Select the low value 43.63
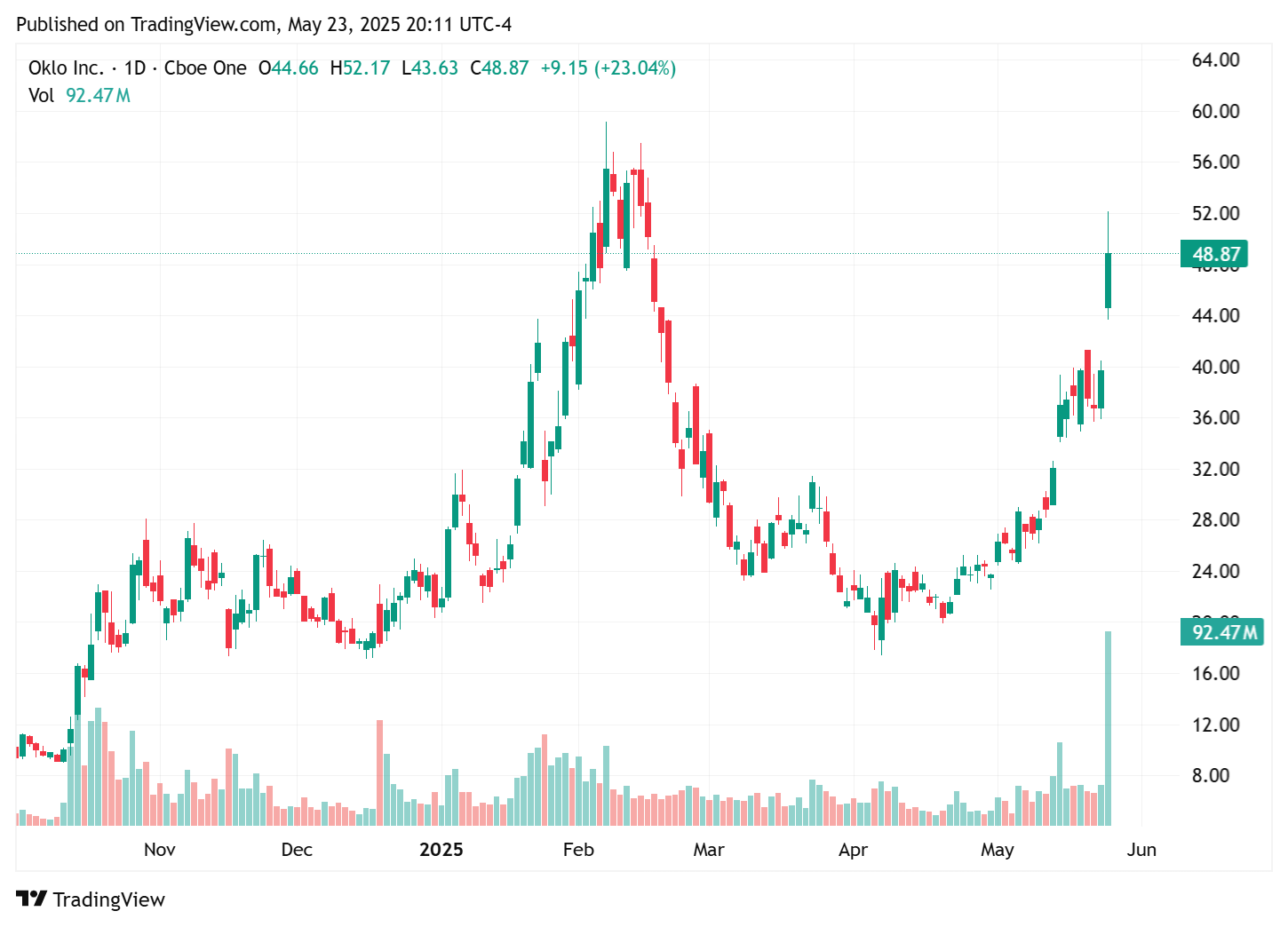Image resolution: width=1288 pixels, height=927 pixels. (x=433, y=67)
